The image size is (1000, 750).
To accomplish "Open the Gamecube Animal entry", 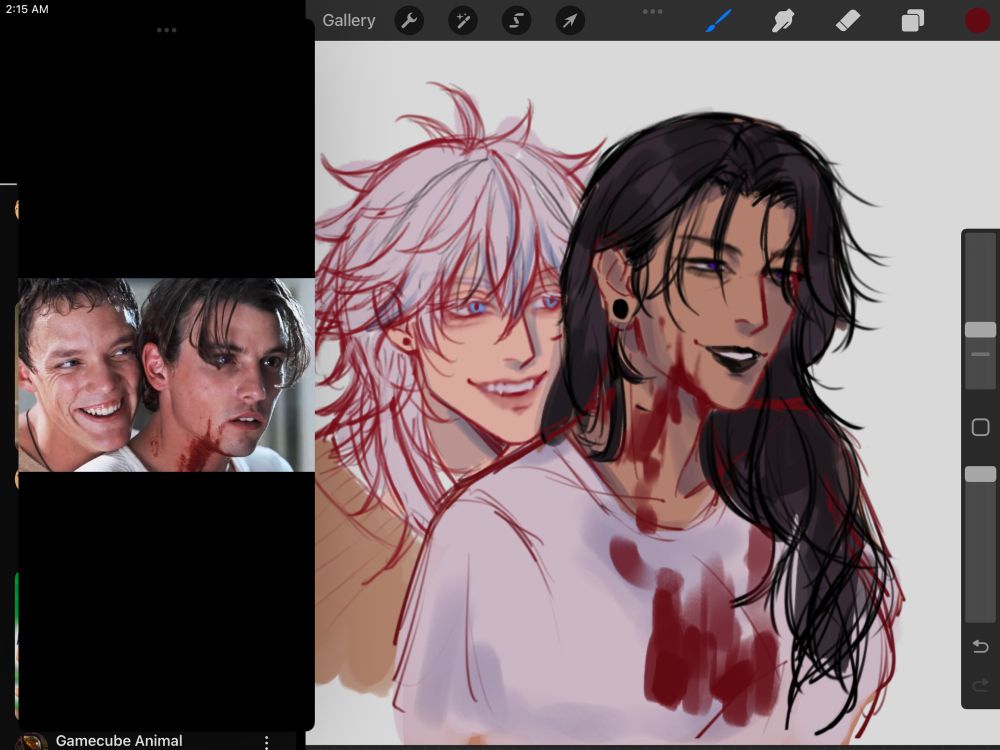I will [119, 740].
